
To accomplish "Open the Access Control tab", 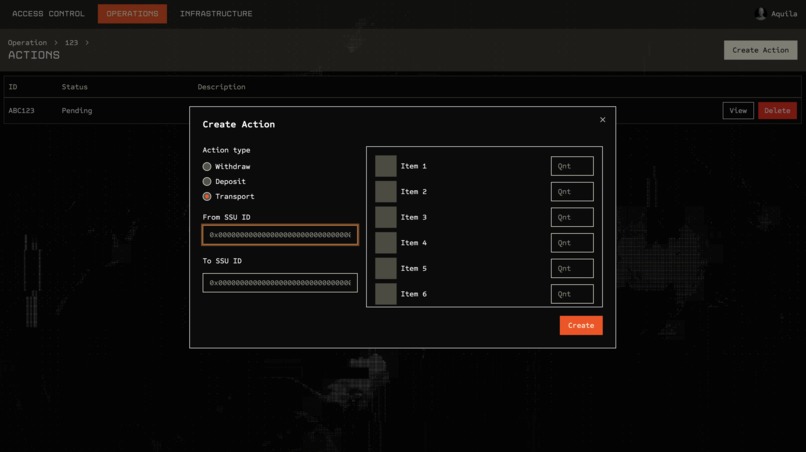I will point(48,14).
